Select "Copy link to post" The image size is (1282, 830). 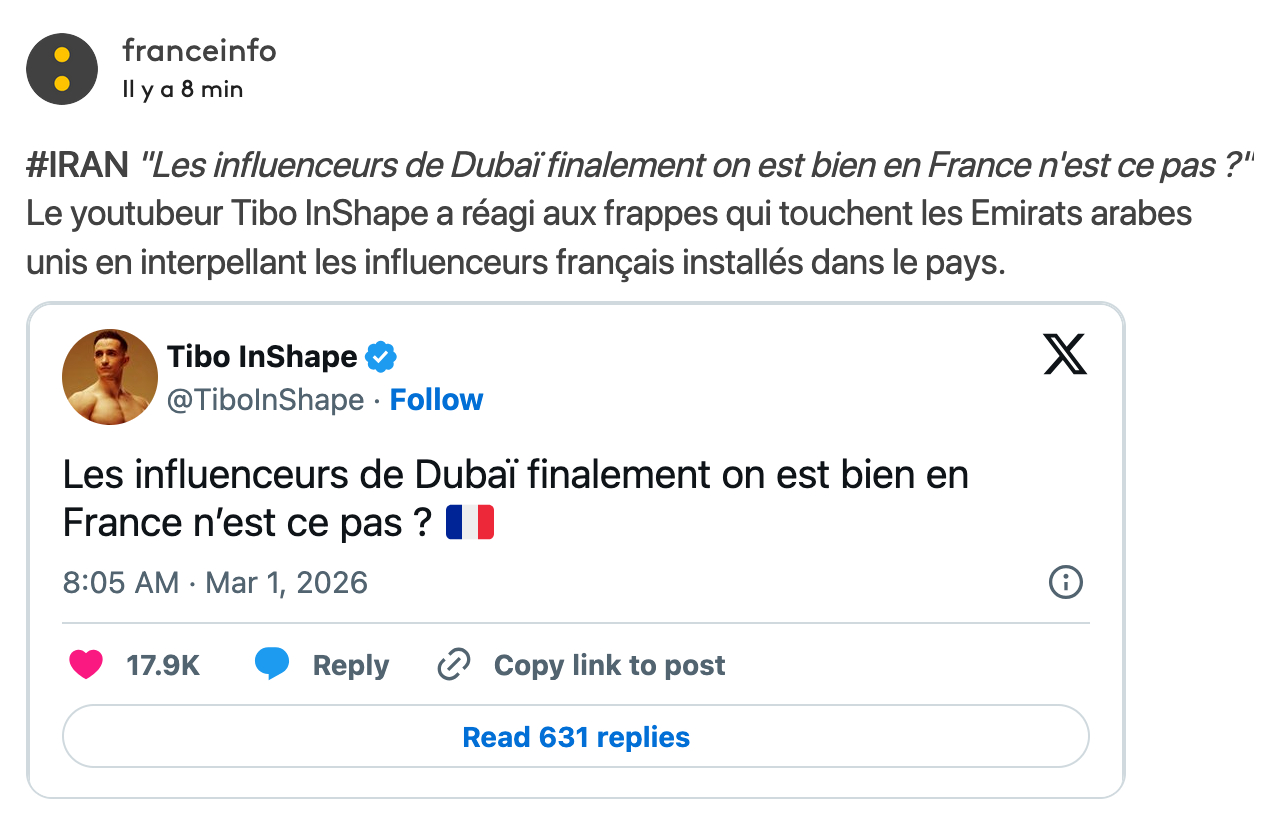point(609,665)
